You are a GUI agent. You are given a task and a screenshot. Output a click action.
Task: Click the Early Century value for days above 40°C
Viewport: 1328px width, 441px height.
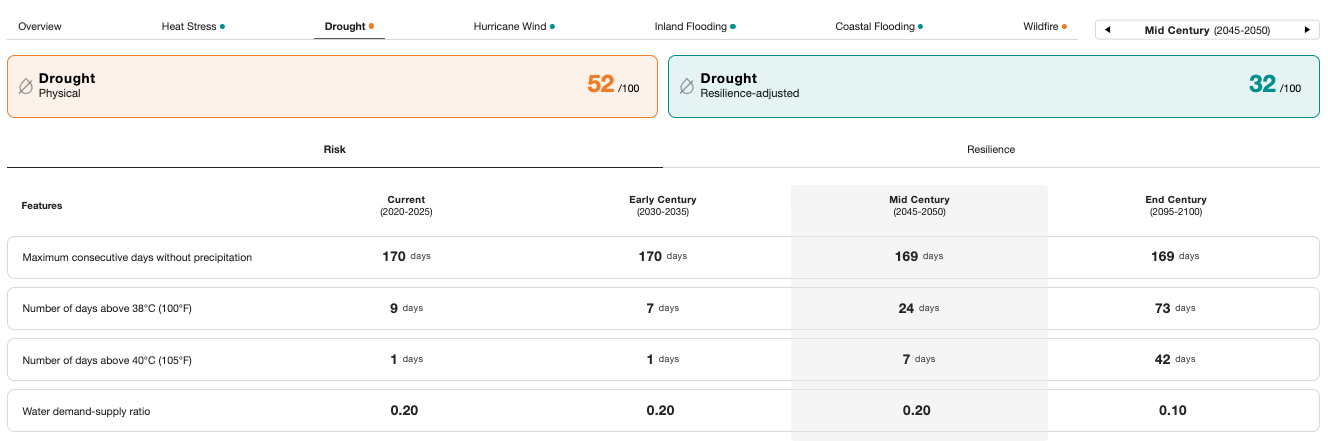662,359
